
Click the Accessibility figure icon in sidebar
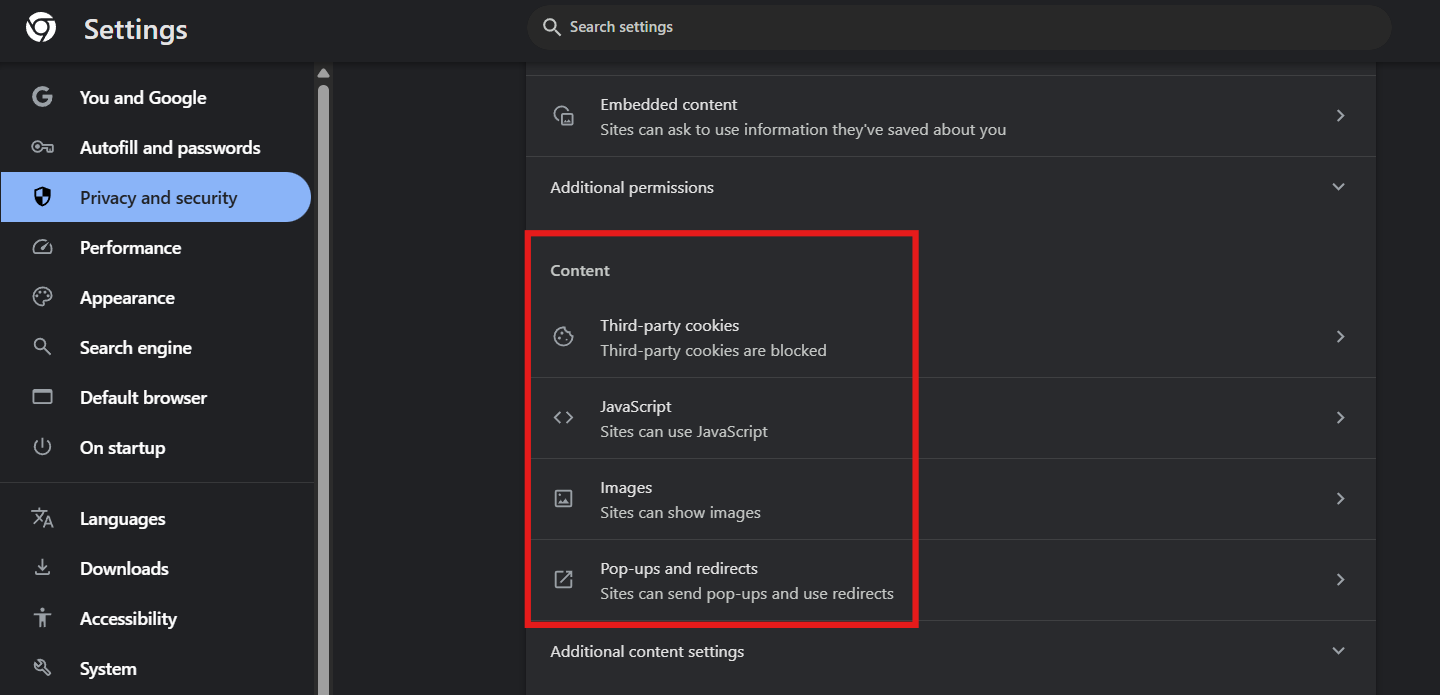pyautogui.click(x=42, y=618)
